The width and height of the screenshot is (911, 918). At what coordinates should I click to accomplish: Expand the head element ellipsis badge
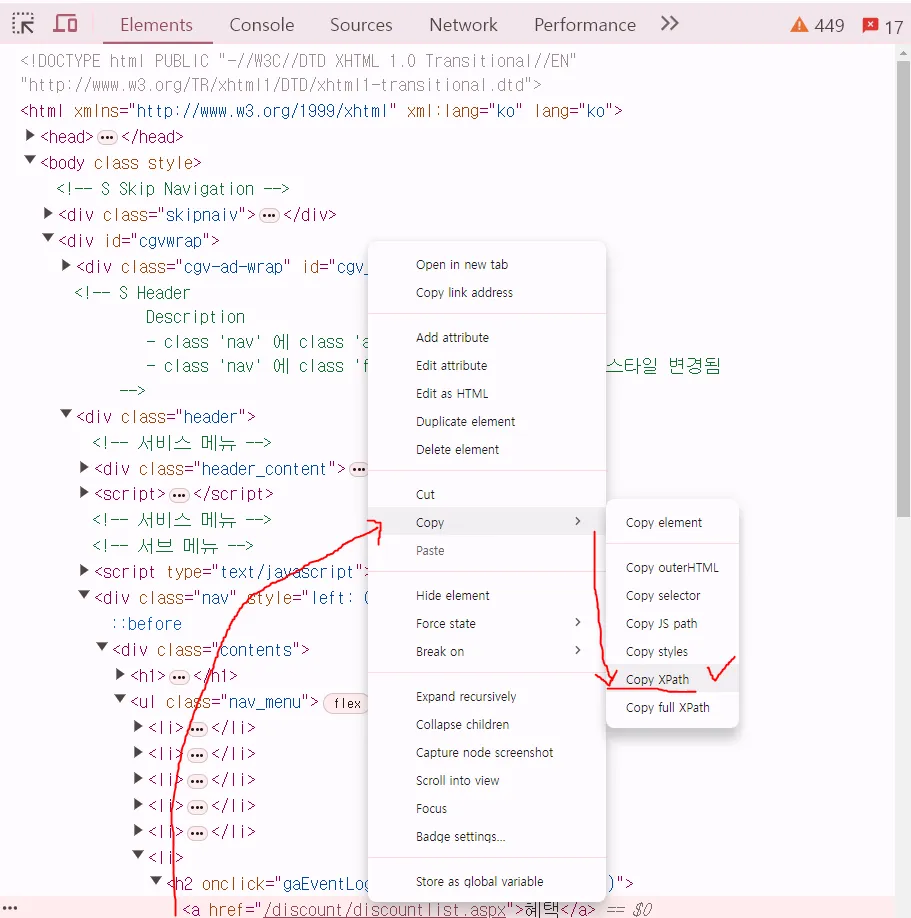[x=107, y=138]
